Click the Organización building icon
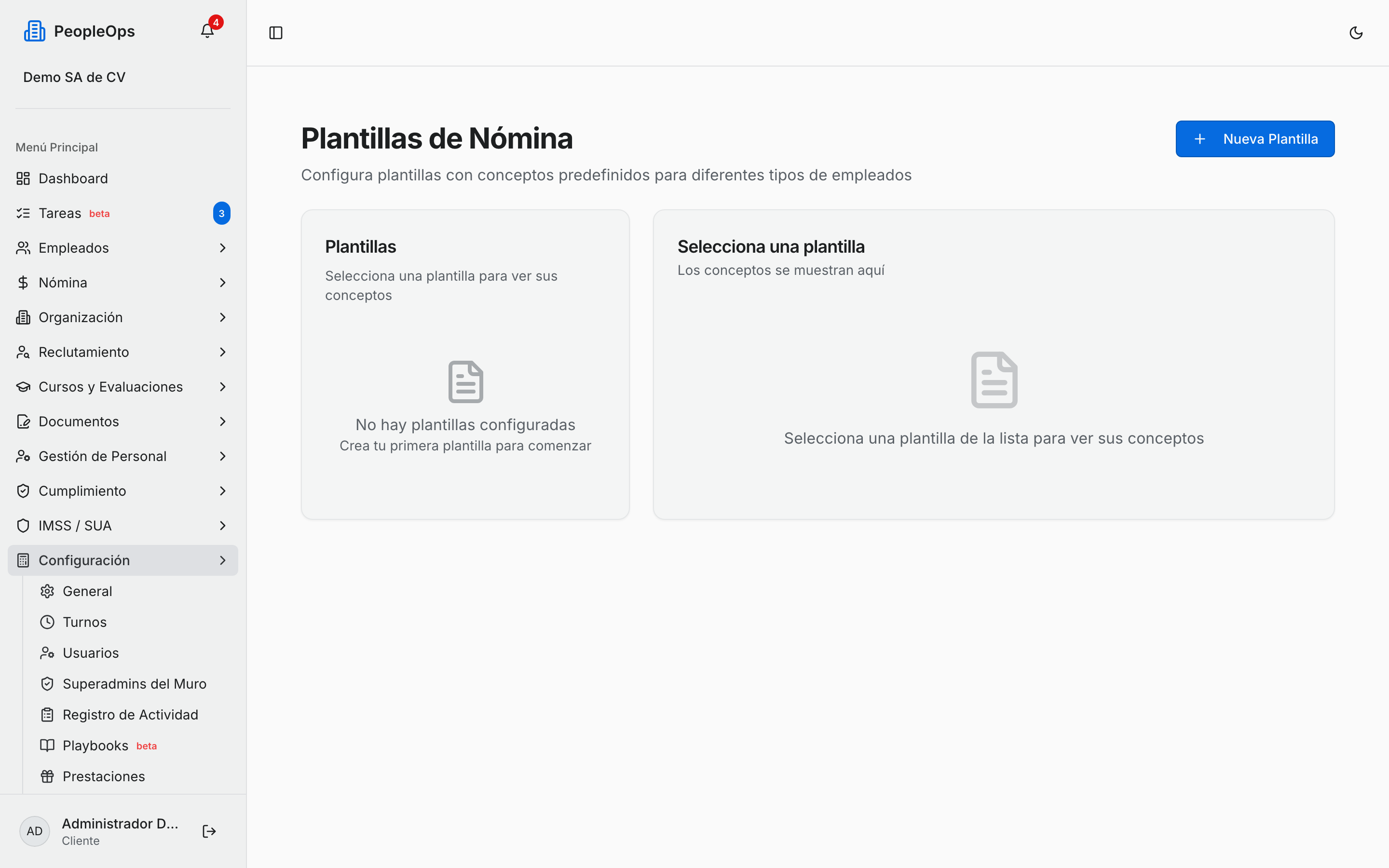The image size is (1389, 868). (x=23, y=317)
